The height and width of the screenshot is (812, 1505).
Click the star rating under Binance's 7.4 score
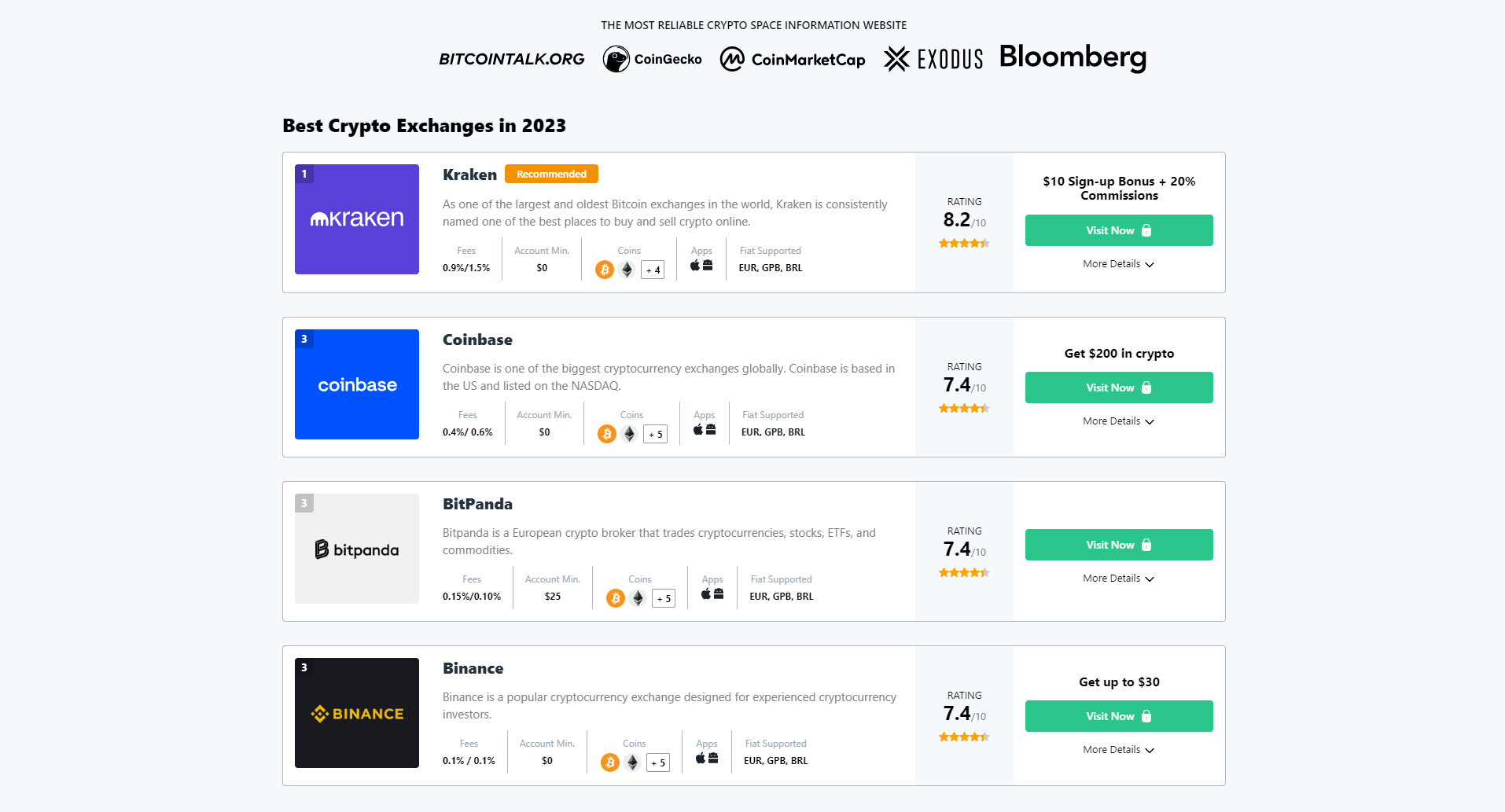(x=964, y=737)
